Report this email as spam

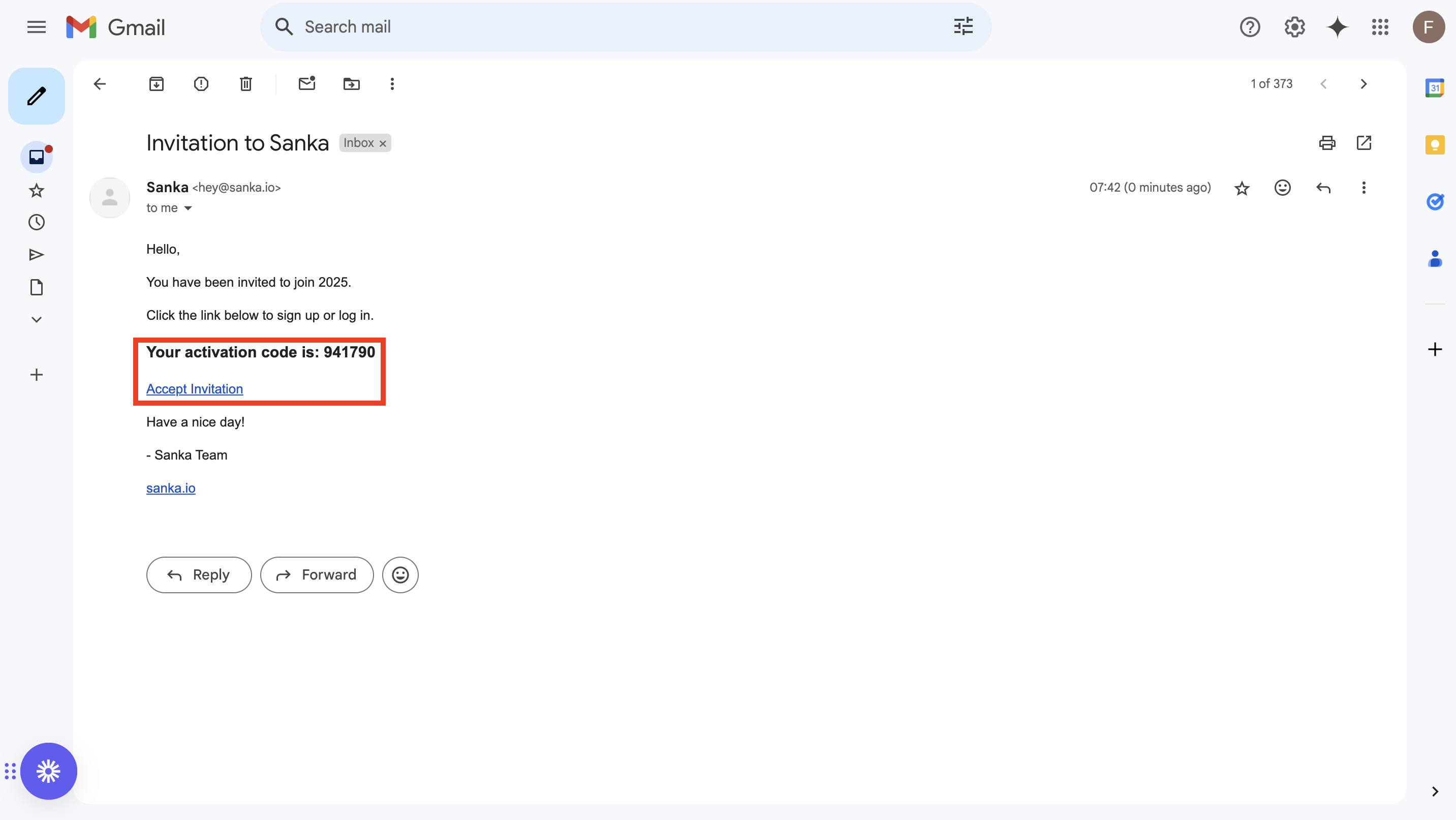click(x=201, y=84)
